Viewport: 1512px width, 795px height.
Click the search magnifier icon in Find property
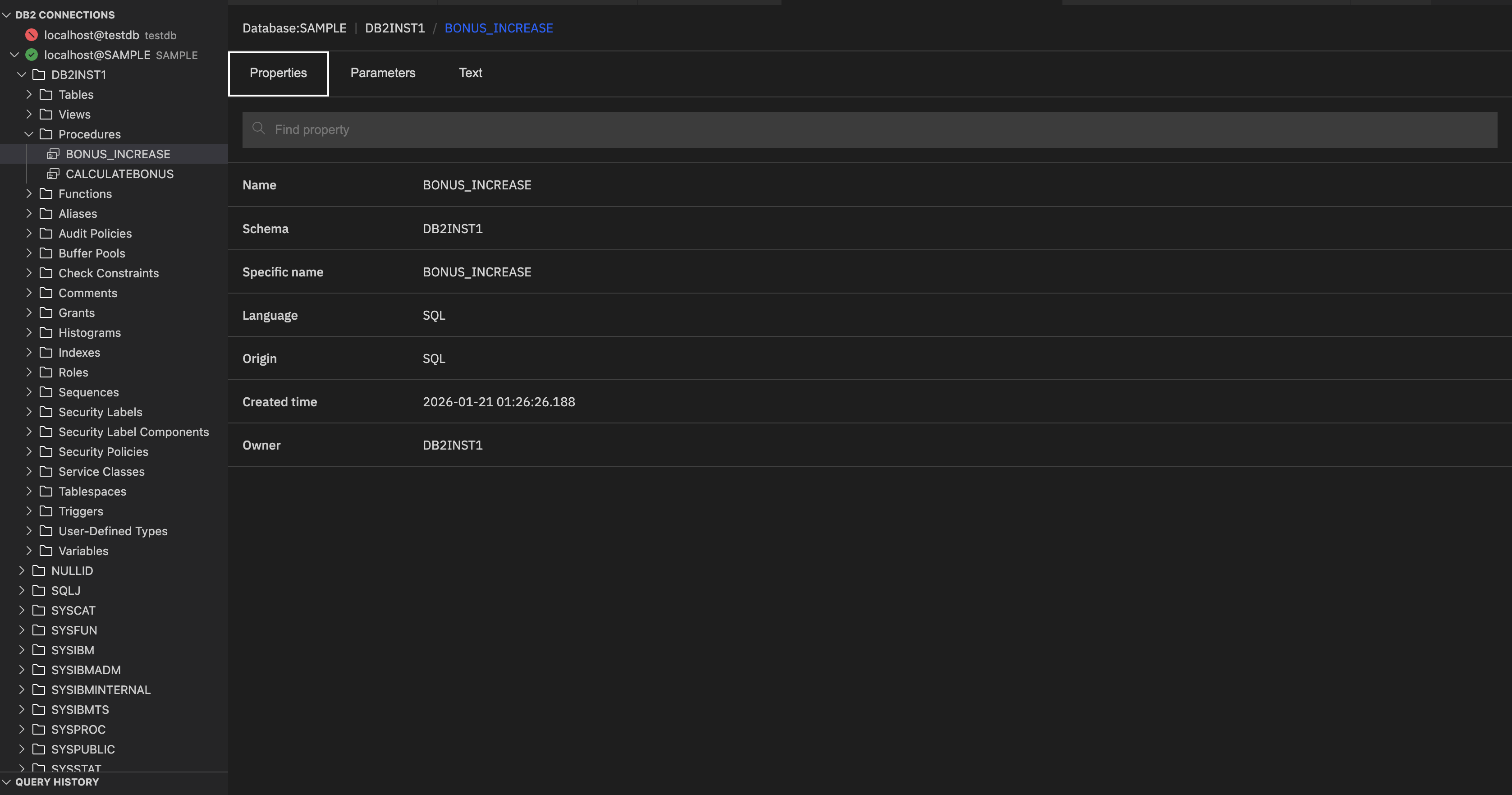click(258, 129)
